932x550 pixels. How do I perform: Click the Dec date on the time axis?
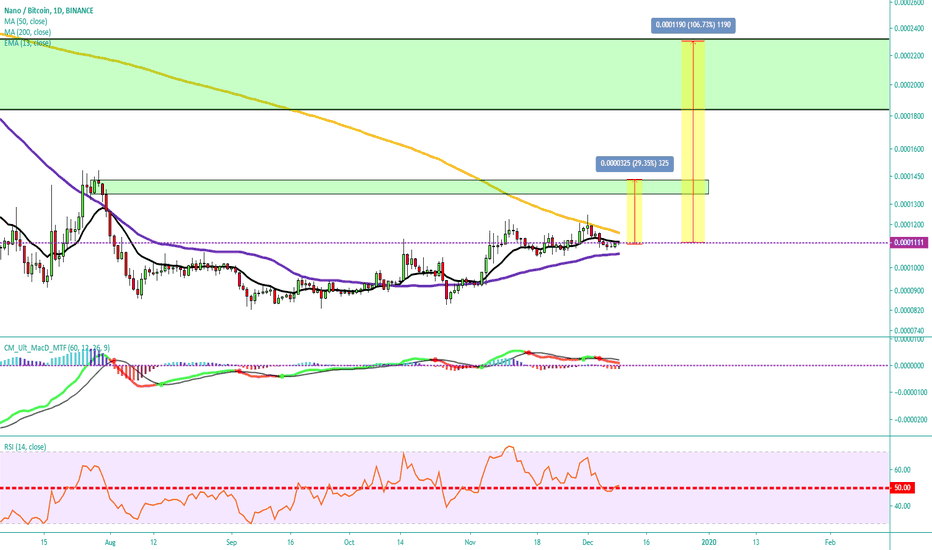(588, 542)
